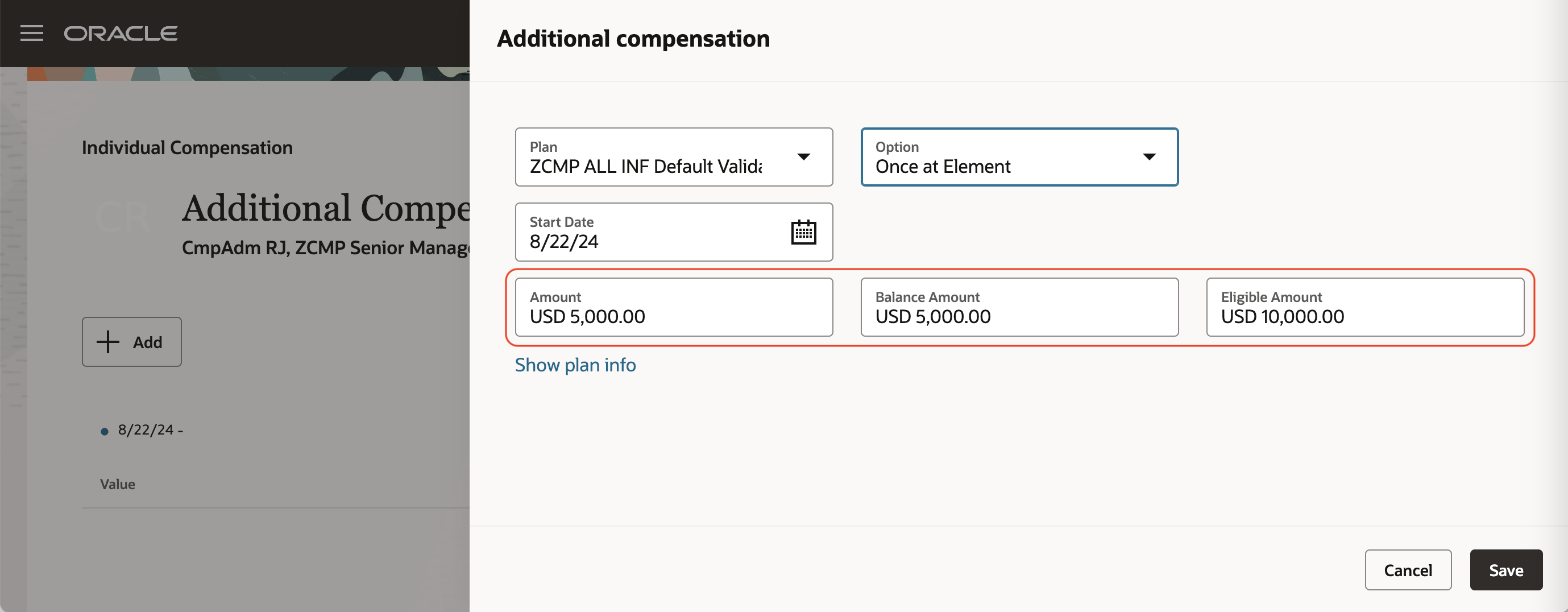
Task: Expand the Option dropdown arrow
Action: [1148, 157]
